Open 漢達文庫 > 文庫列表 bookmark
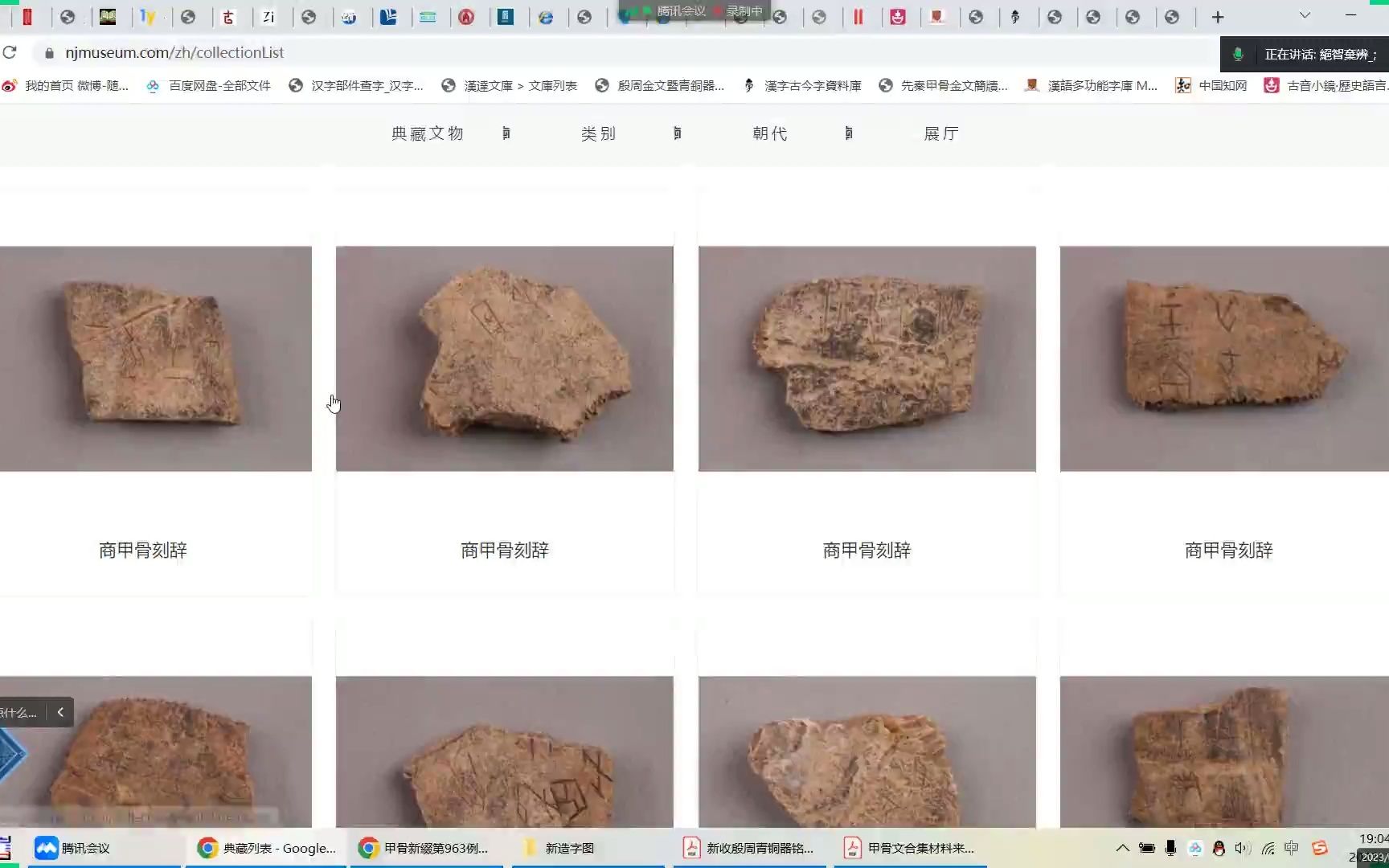 click(509, 85)
